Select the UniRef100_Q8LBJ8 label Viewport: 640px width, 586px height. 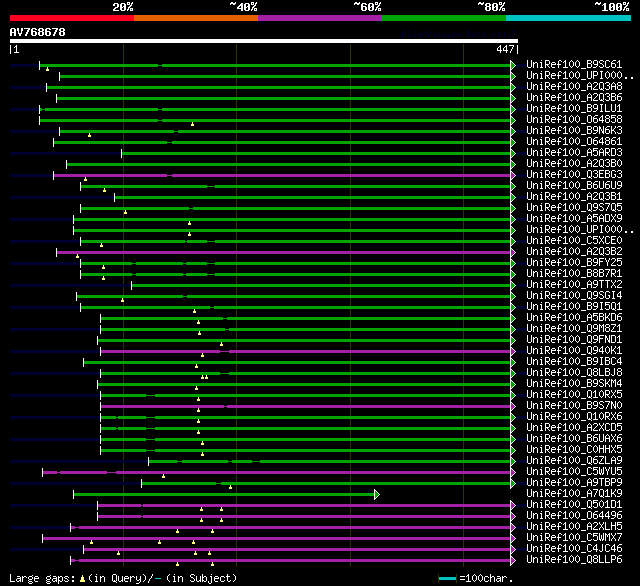(x=574, y=373)
